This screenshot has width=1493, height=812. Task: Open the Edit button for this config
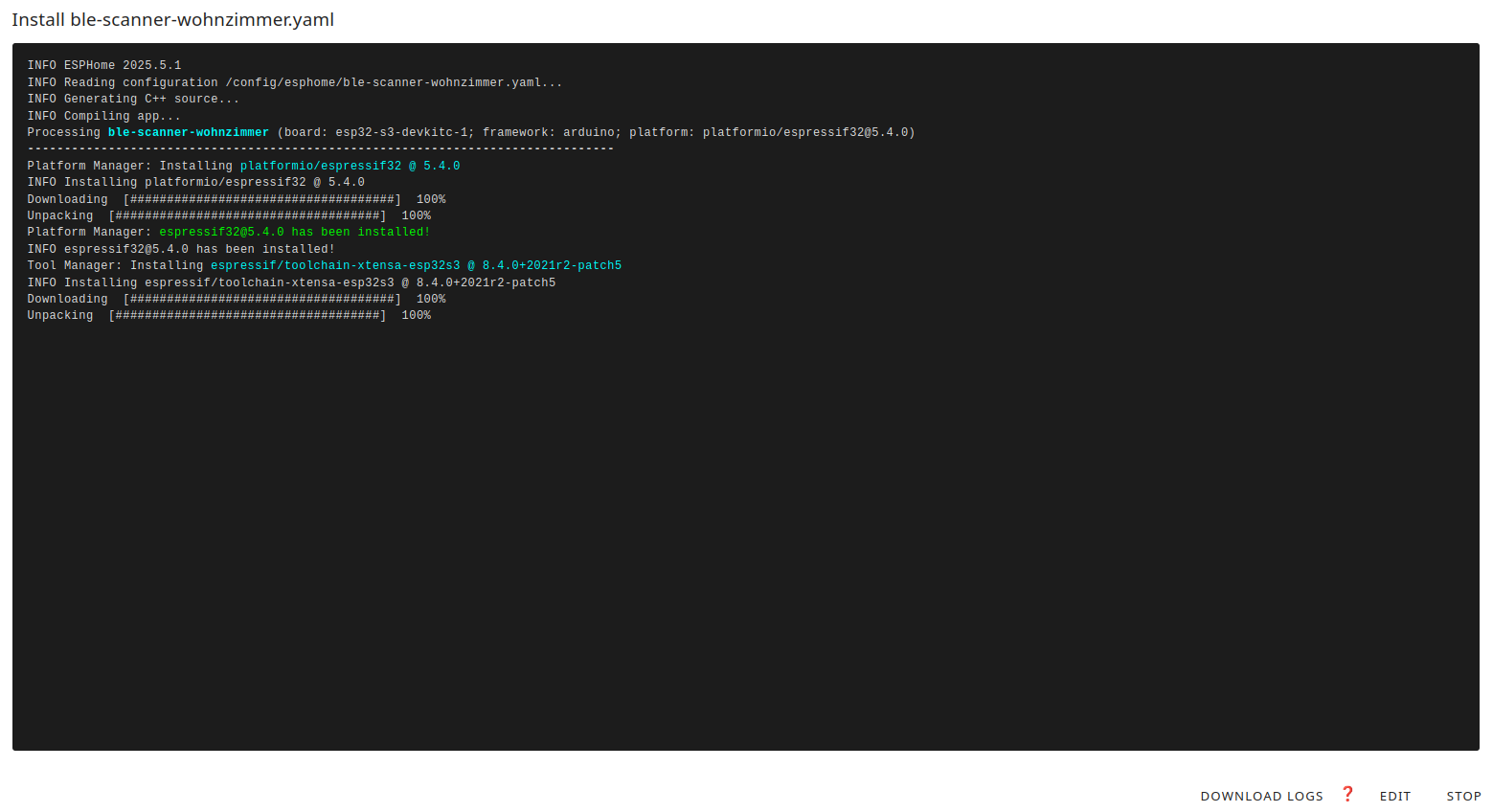coord(1394,796)
